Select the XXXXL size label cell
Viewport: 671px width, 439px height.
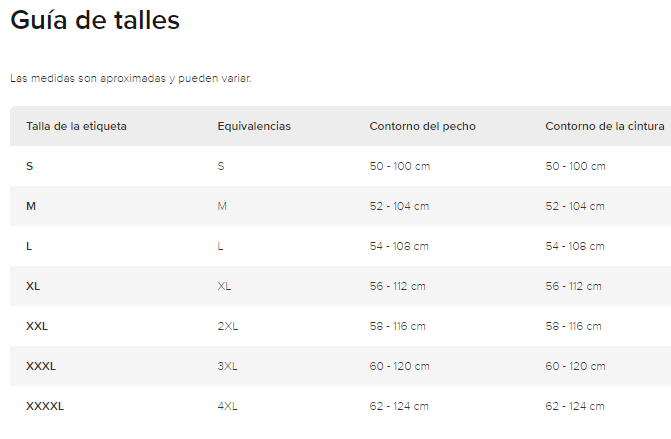(x=45, y=406)
